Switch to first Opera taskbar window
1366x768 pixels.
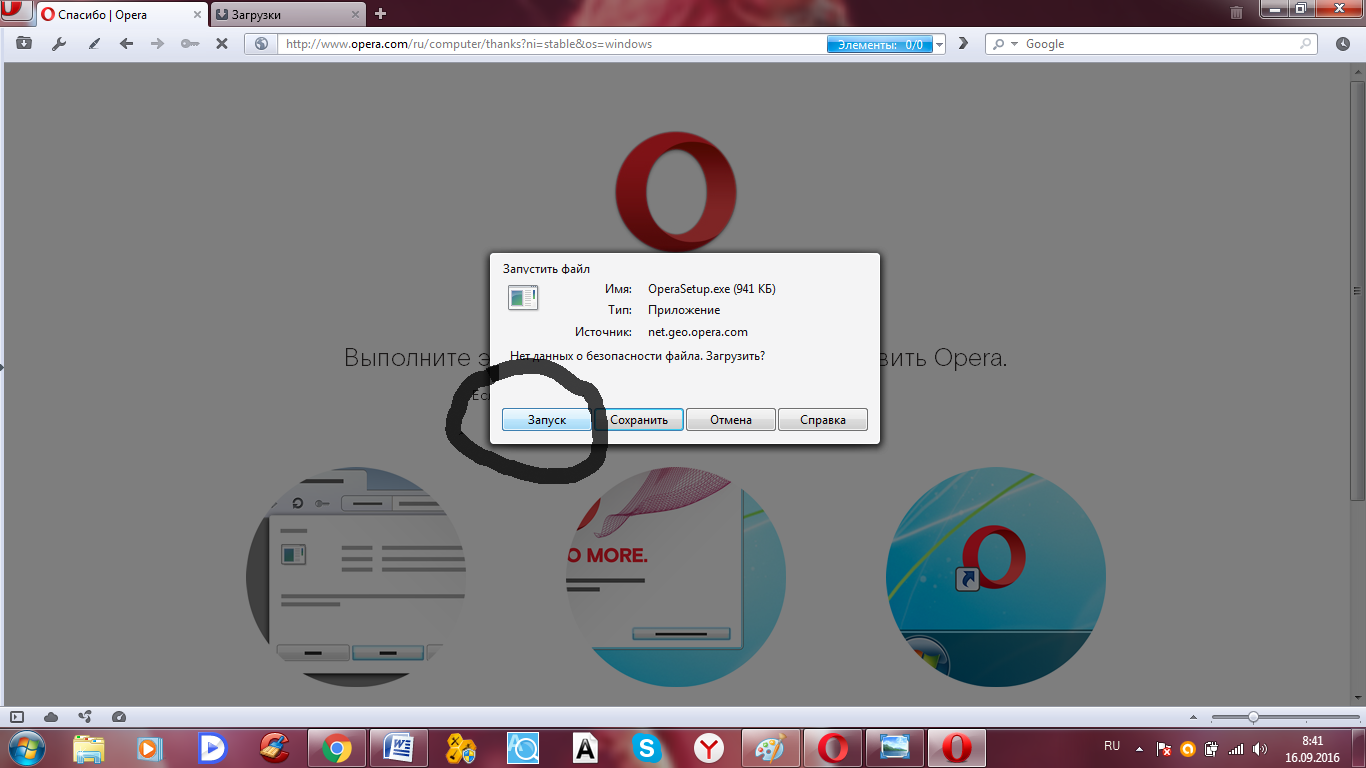(x=833, y=747)
